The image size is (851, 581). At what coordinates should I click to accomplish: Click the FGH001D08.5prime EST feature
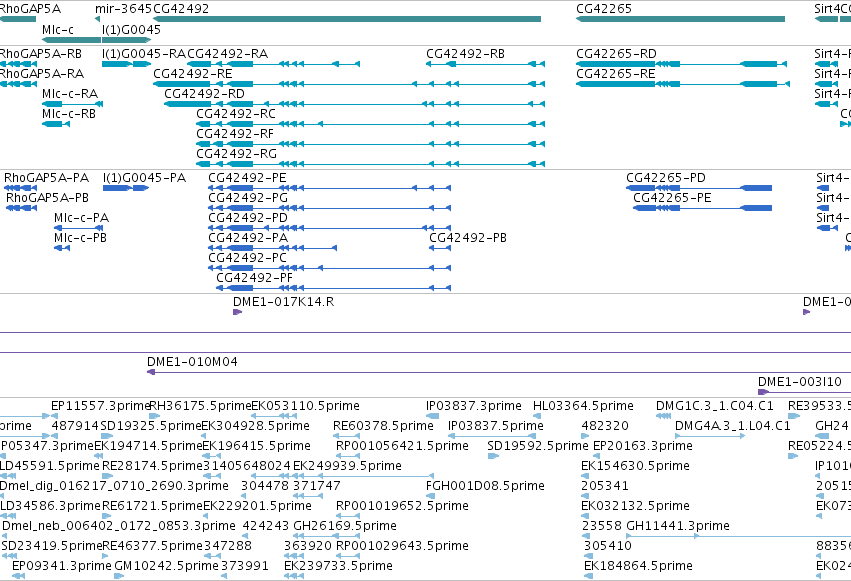click(430, 496)
